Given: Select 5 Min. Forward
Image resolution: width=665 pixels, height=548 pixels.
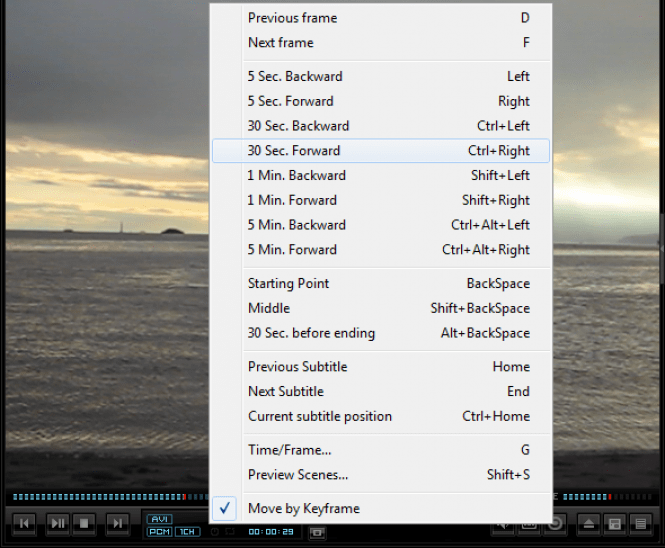Looking at the screenshot, I should pos(381,249).
